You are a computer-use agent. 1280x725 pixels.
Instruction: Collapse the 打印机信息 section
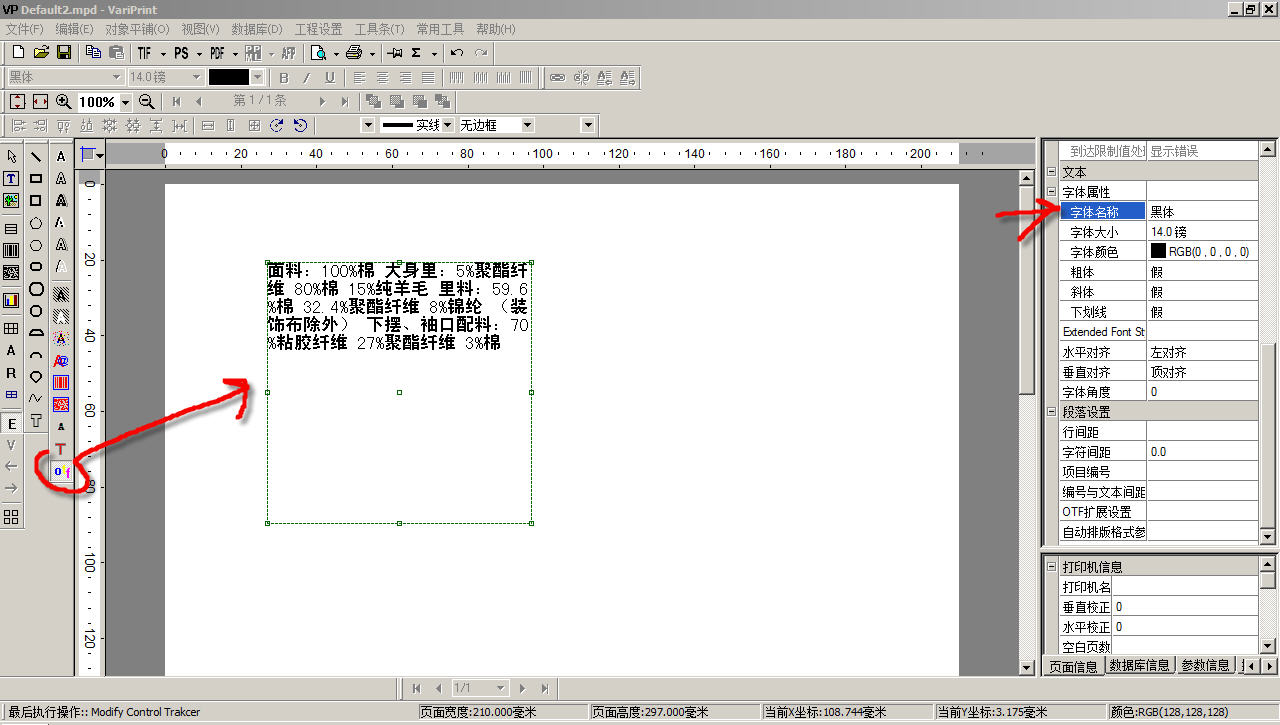(x=1051, y=567)
